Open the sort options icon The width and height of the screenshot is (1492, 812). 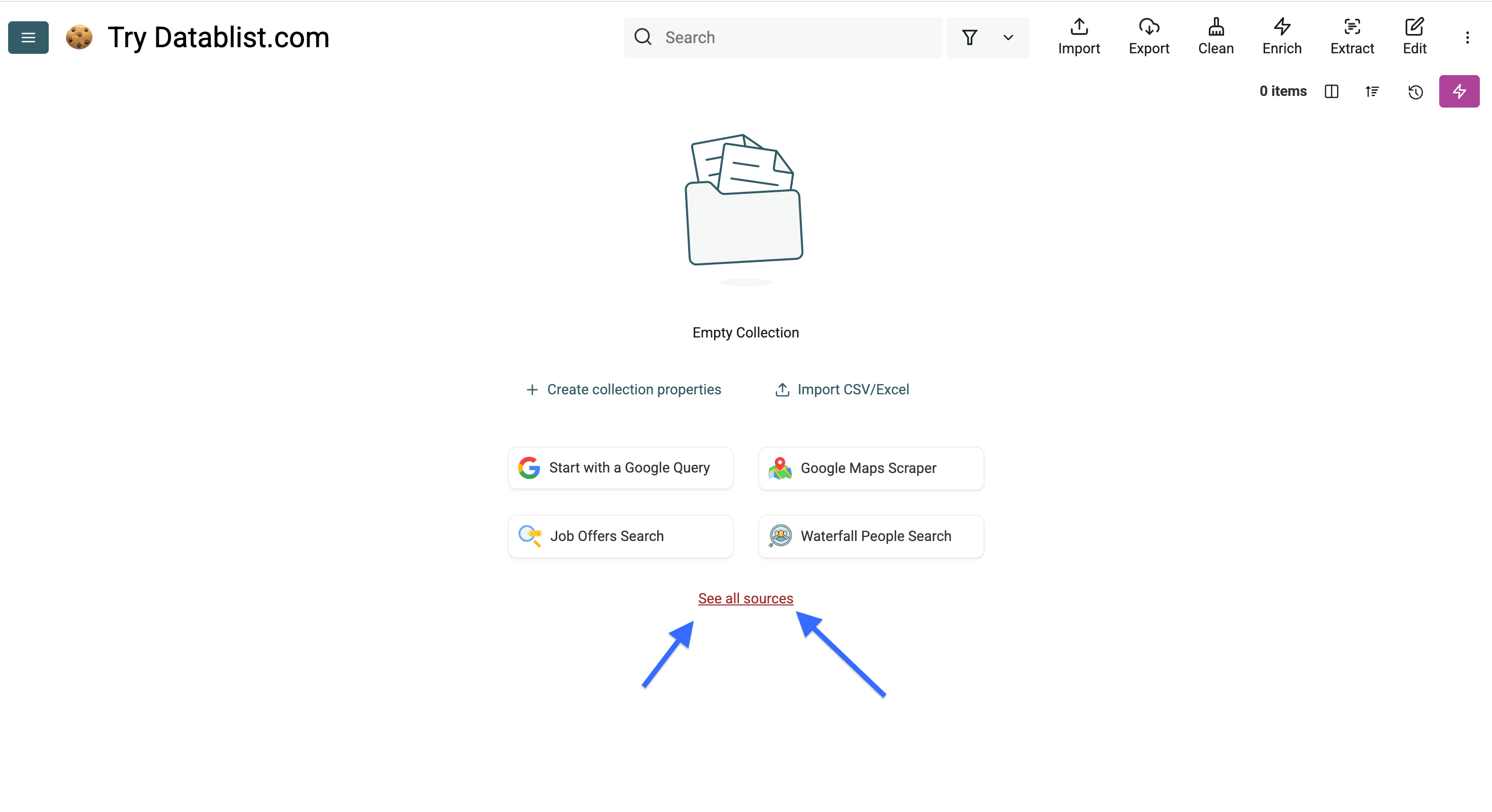pyautogui.click(x=1372, y=91)
